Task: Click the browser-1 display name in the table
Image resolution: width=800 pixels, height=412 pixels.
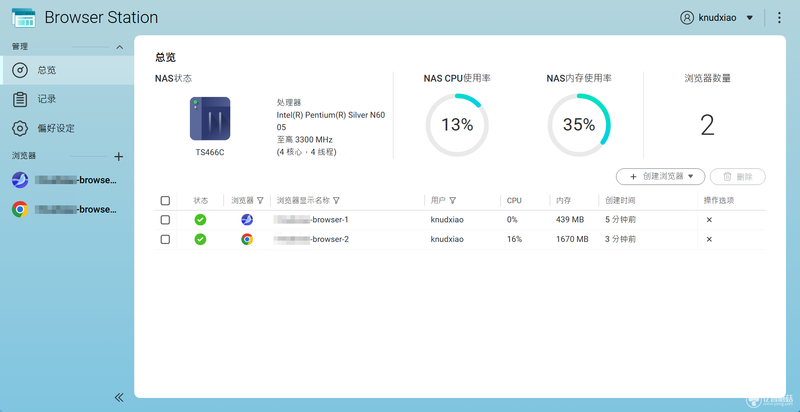Action: pos(311,220)
